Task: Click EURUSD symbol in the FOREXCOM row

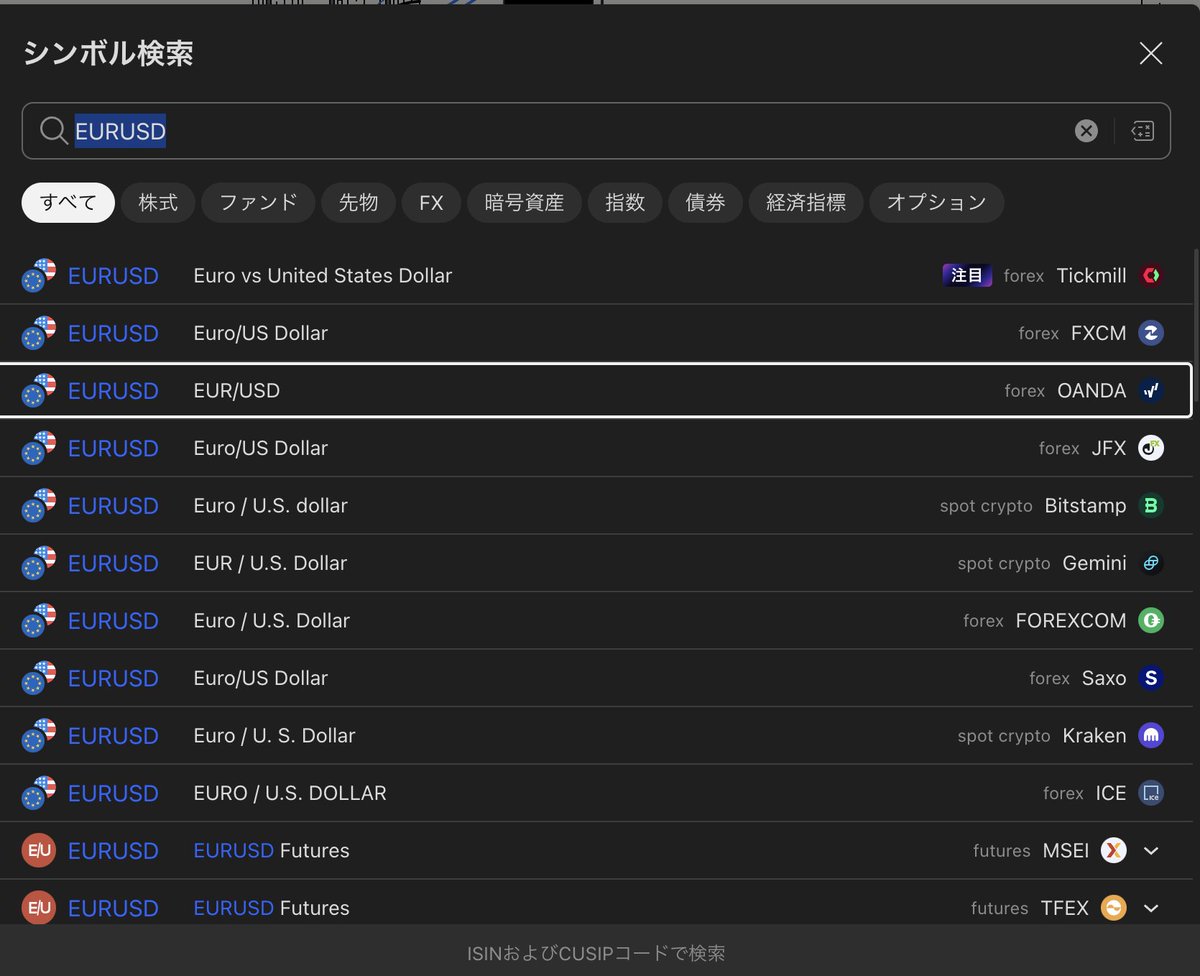Action: coord(113,620)
